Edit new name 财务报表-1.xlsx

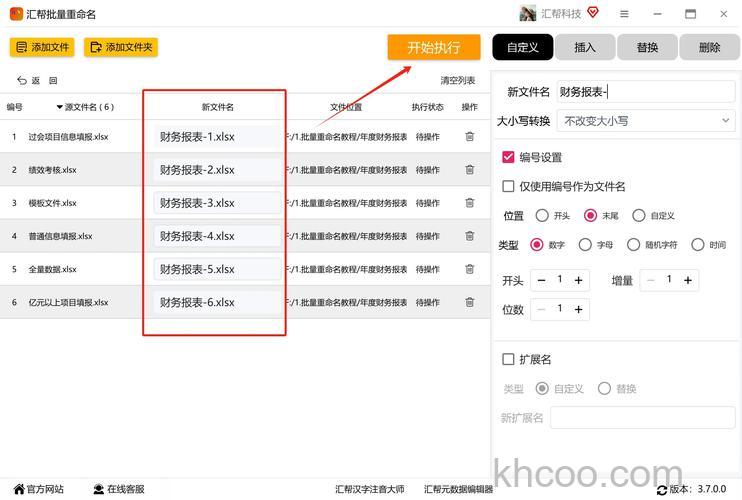218,137
